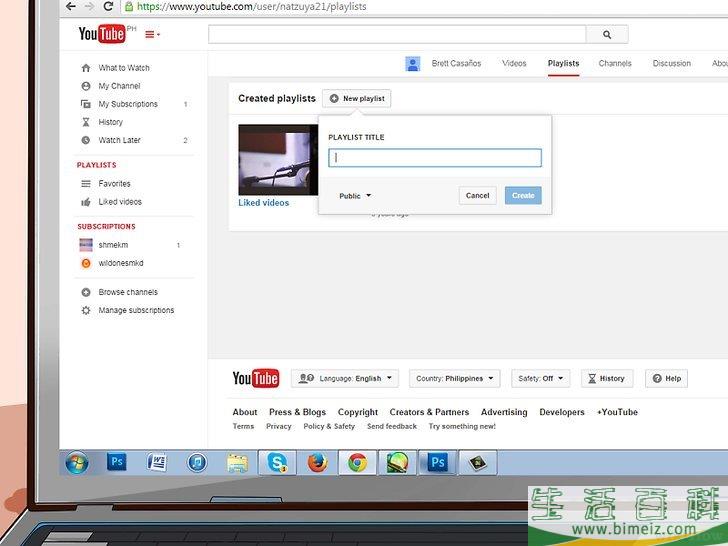Open iTunes from the taskbar
The width and height of the screenshot is (728, 546).
click(197, 462)
